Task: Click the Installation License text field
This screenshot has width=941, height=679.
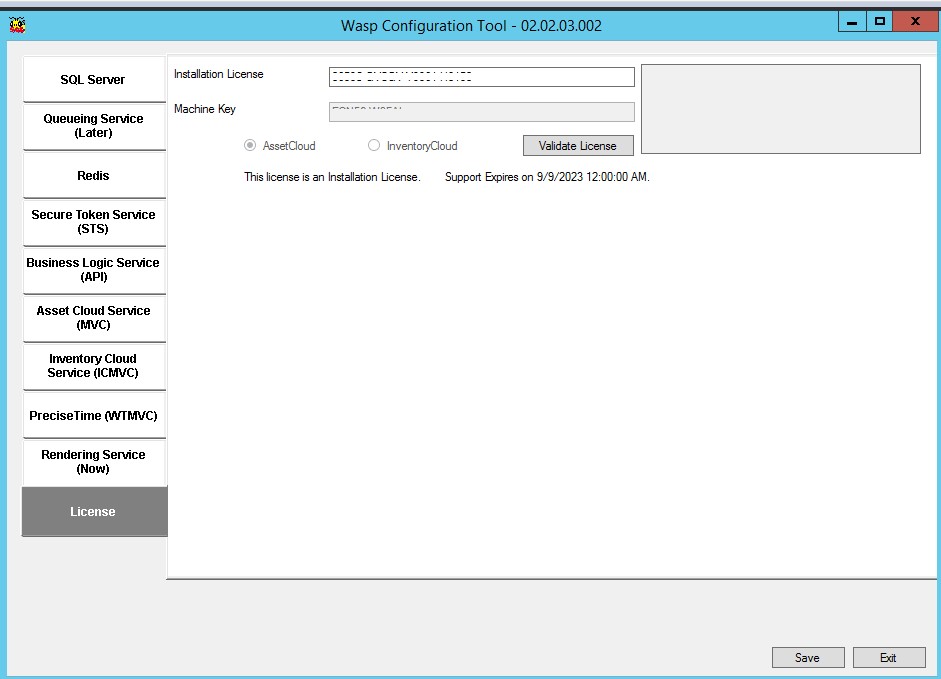Action: coord(481,77)
